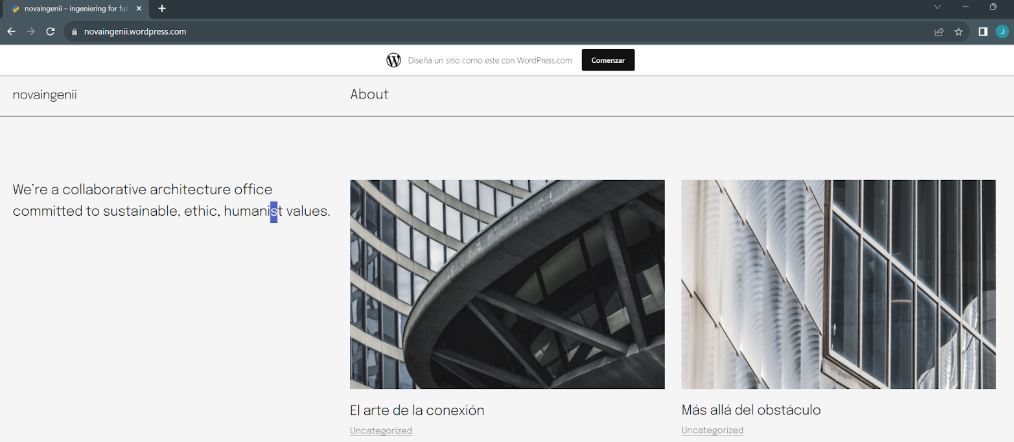This screenshot has width=1014, height=442.
Task: Select the novaingenii browser tab
Action: pyautogui.click(x=70, y=8)
